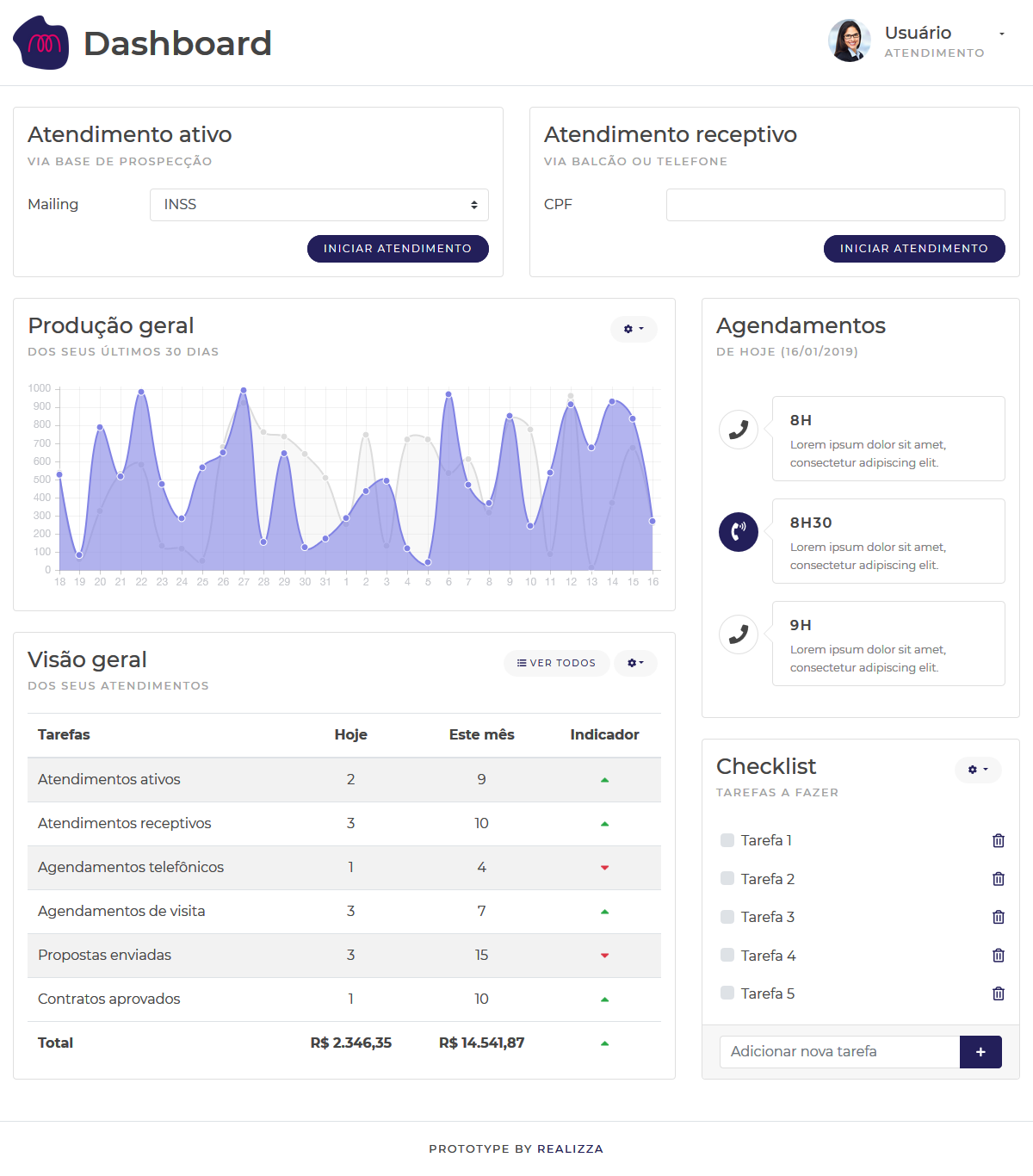
Task: Open the Mailing INSS dropdown
Action: point(319,205)
